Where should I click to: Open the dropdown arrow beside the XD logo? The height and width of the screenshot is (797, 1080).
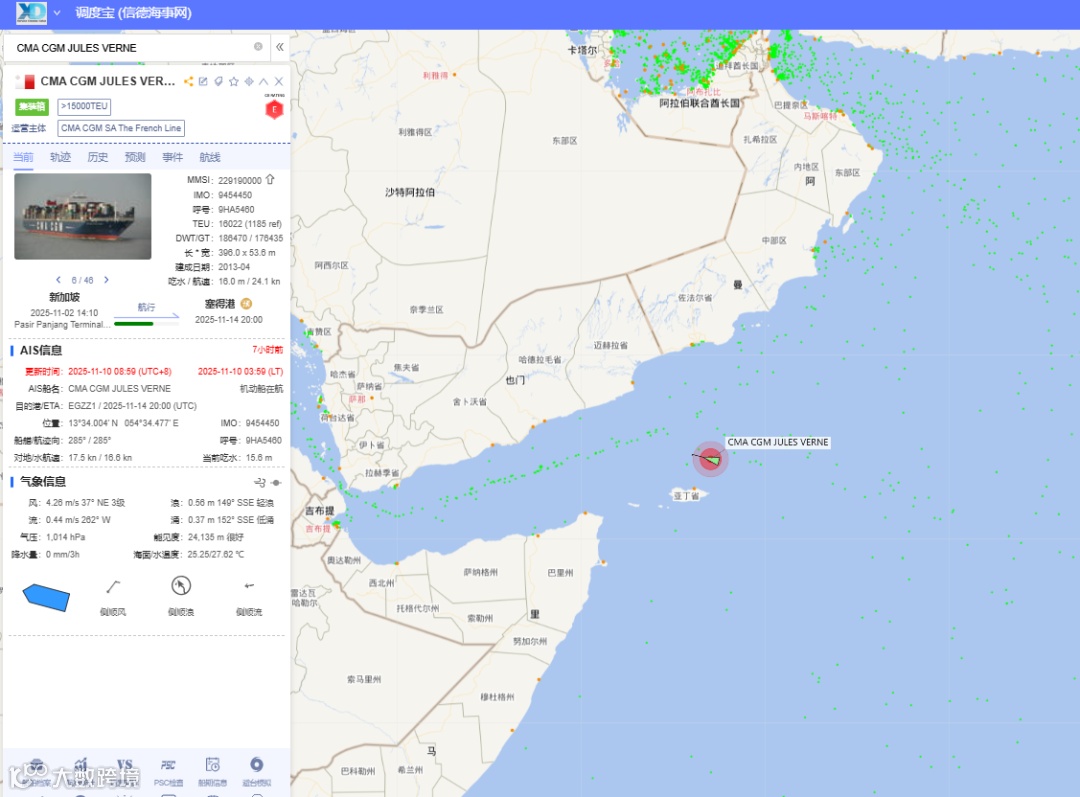tap(57, 13)
